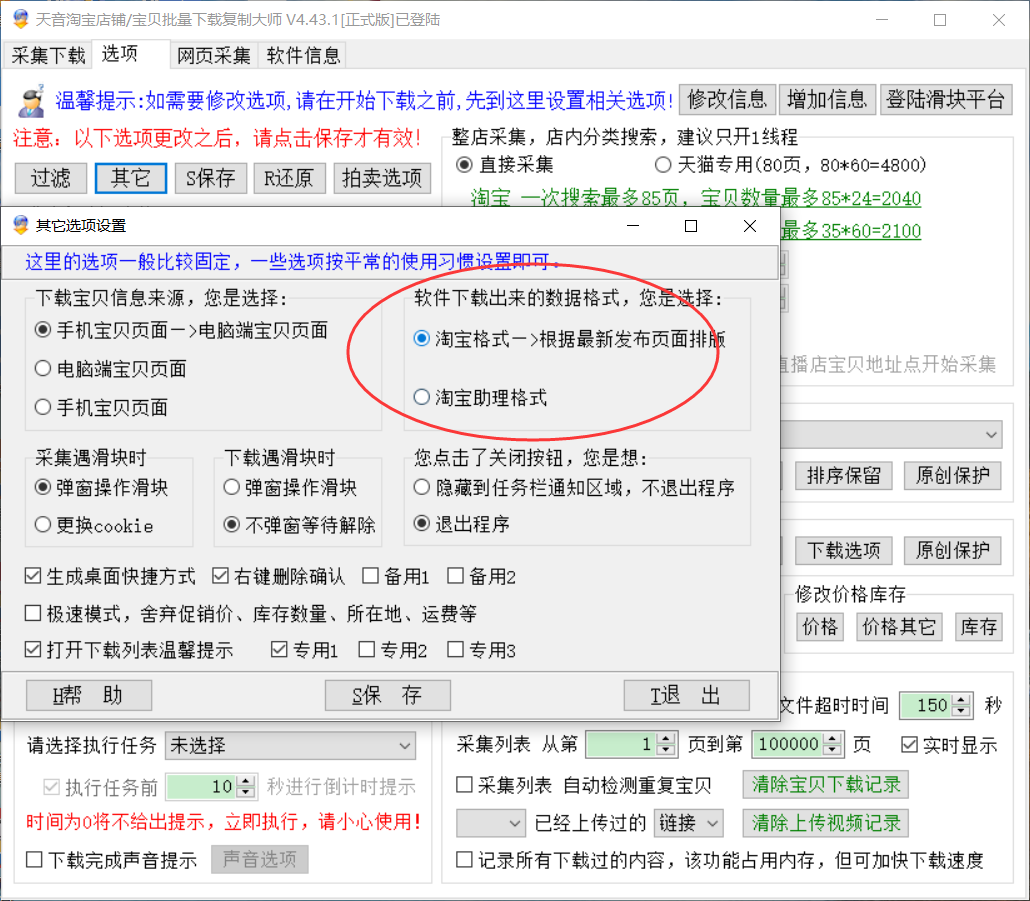Switch to the 网页采集 tab

pos(214,55)
